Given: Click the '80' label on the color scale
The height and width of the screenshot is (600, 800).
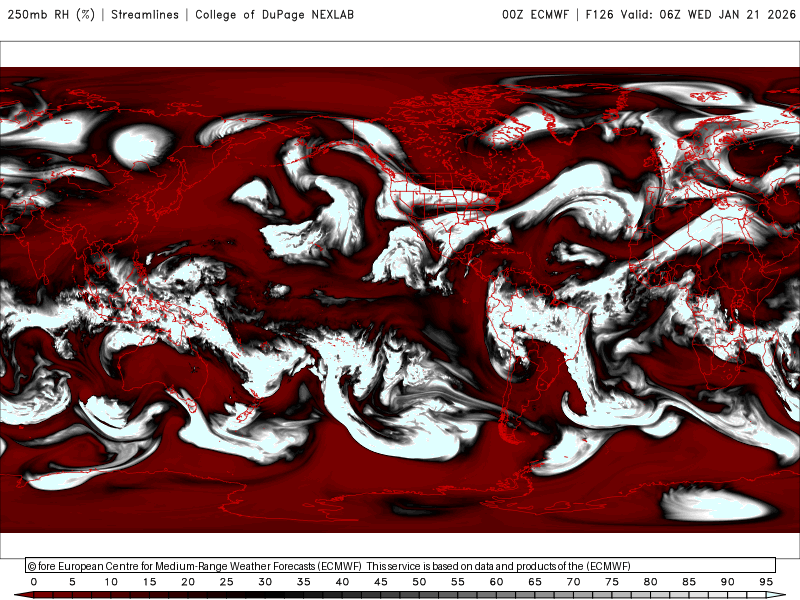Looking at the screenshot, I should [x=651, y=582].
